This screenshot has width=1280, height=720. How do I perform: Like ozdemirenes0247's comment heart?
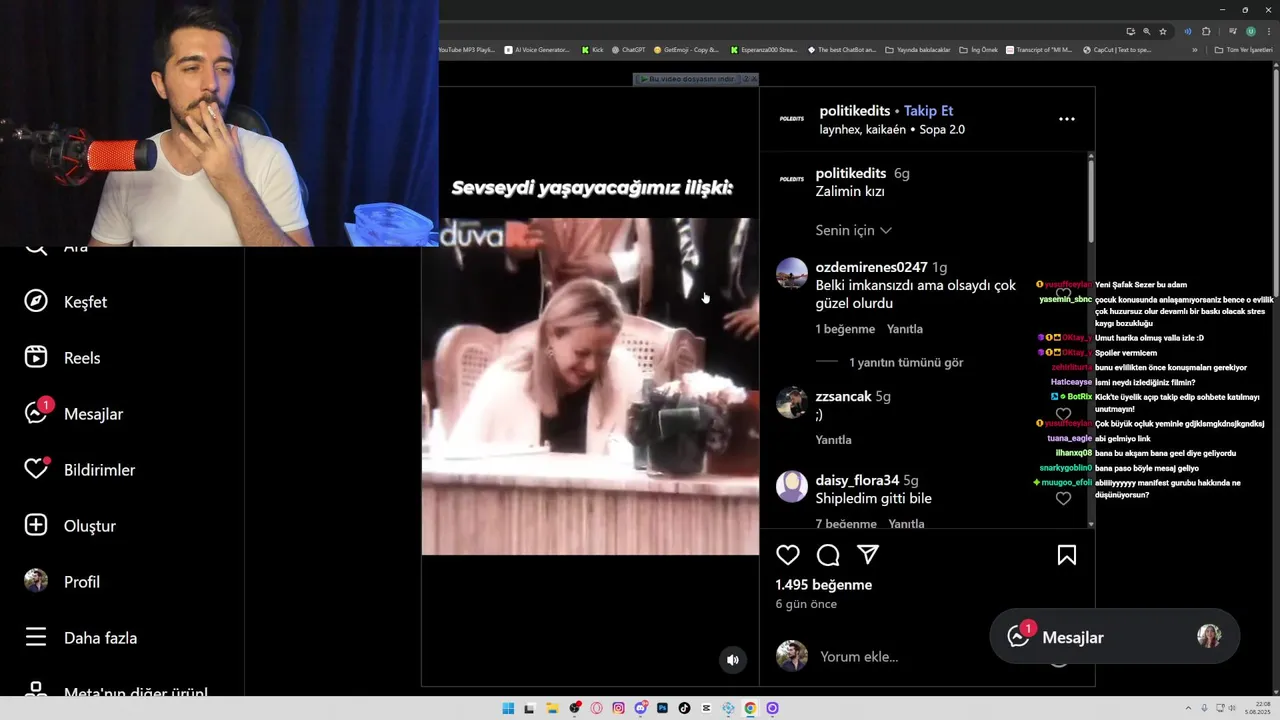pyautogui.click(x=1064, y=295)
